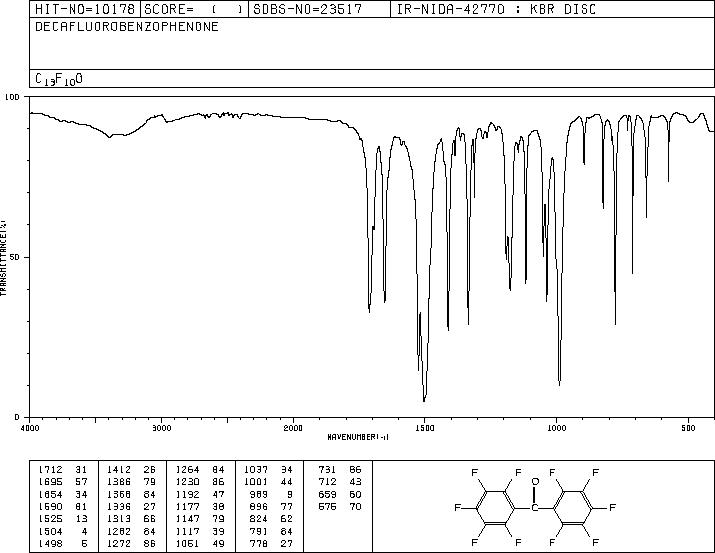The width and height of the screenshot is (715, 553).
Task: Select the 1117 peak table entry
Action: [x=200, y=532]
